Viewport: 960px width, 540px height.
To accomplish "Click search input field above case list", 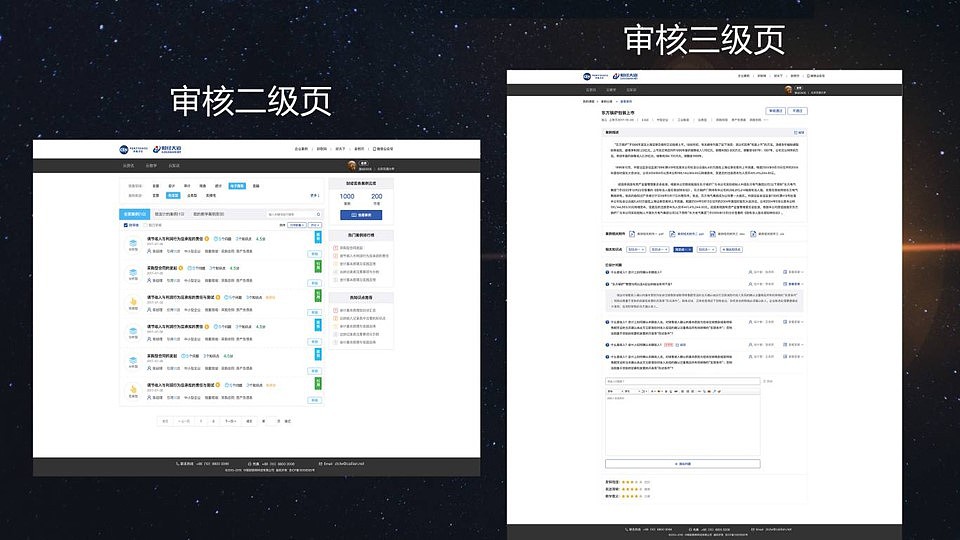I will click(x=294, y=214).
